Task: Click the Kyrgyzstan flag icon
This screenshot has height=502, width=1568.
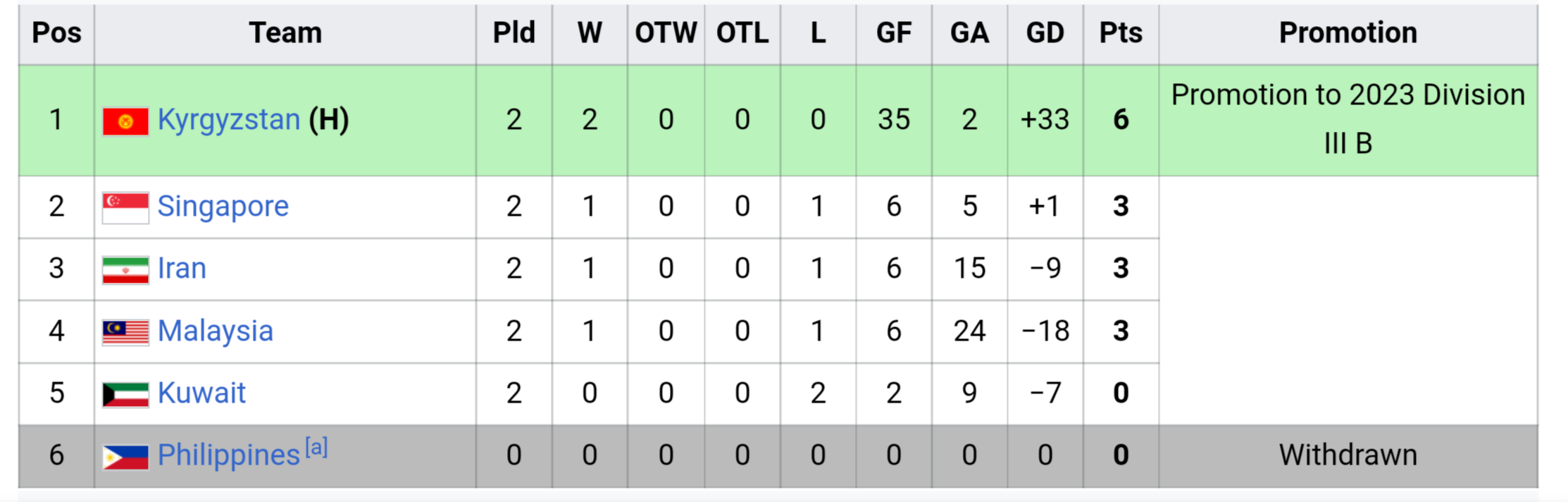Action: pyautogui.click(x=125, y=121)
